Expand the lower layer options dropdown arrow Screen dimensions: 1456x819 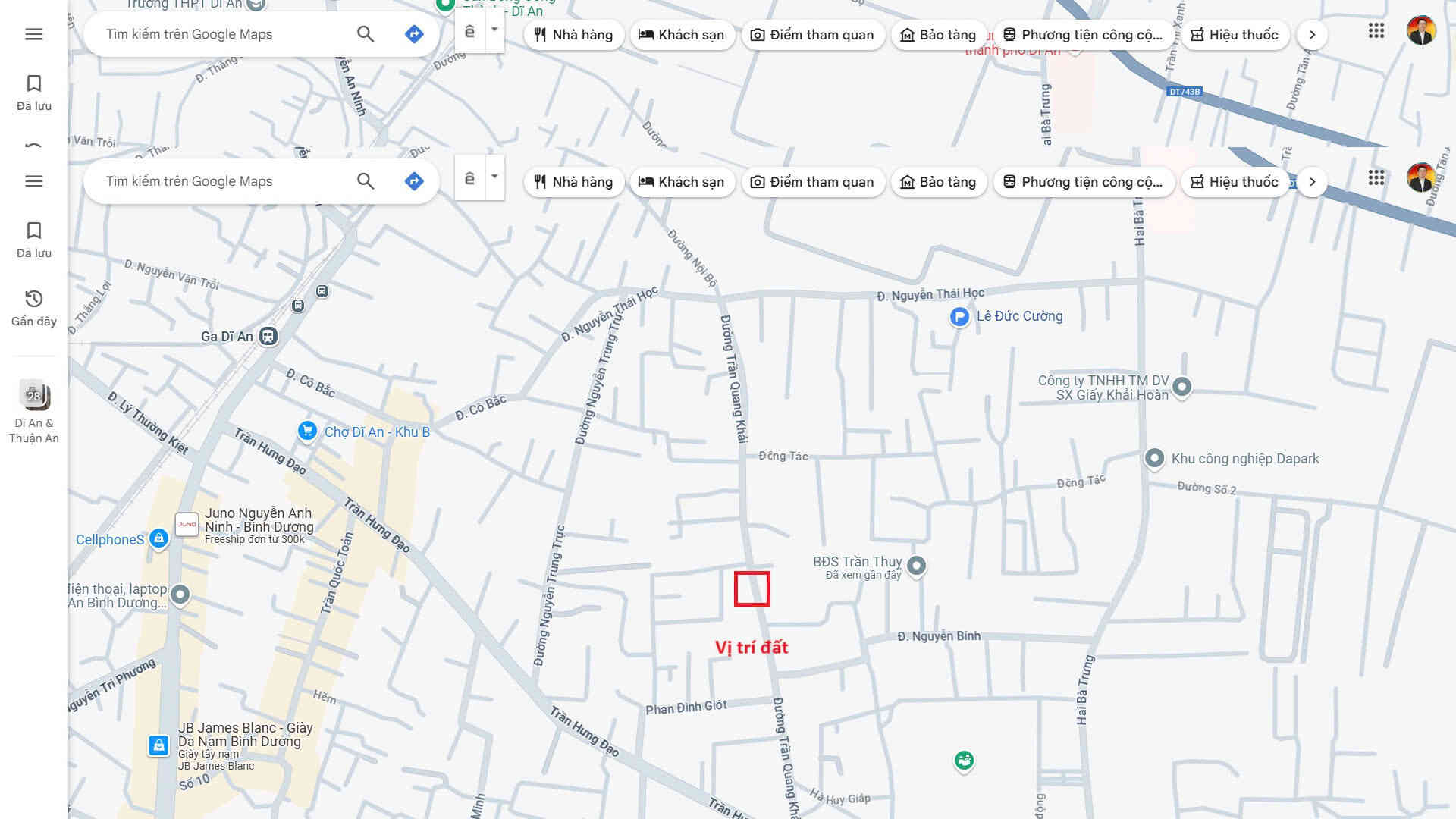tap(494, 177)
